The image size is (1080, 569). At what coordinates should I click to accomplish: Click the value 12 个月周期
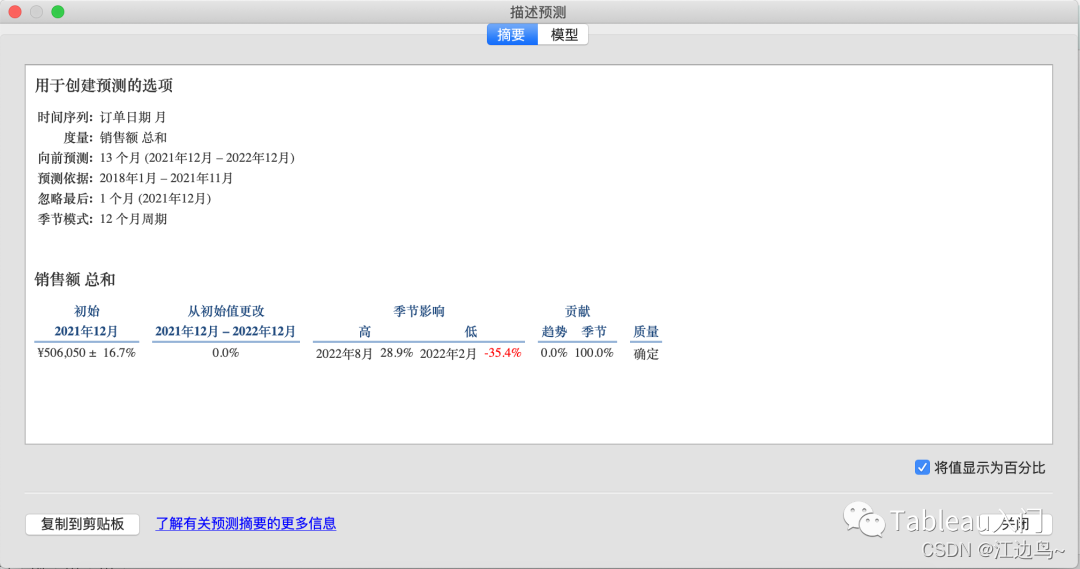click(x=133, y=219)
